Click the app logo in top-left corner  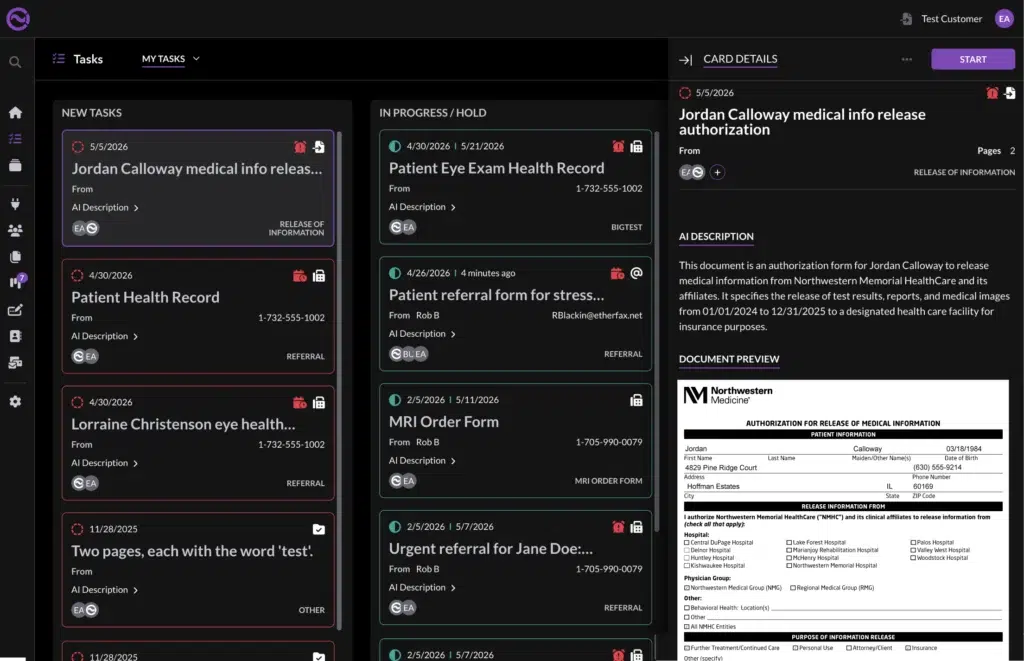coord(18,18)
